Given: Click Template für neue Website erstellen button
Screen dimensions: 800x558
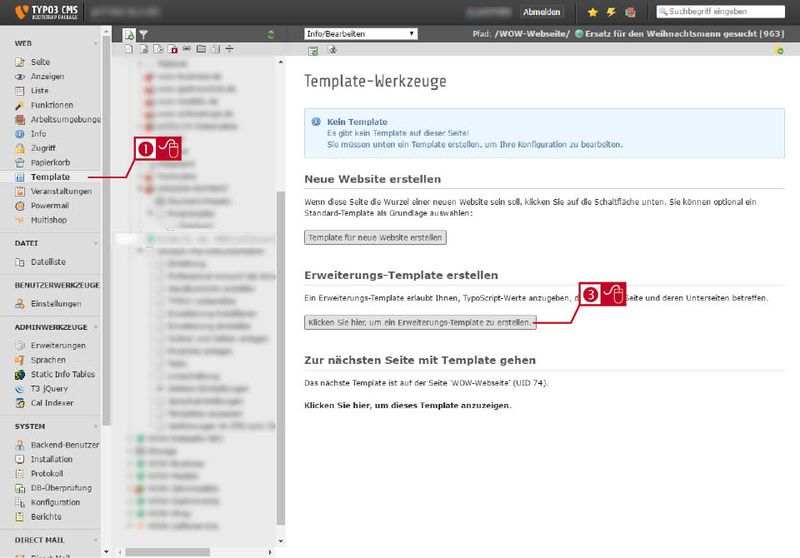Looking at the screenshot, I should [x=375, y=237].
